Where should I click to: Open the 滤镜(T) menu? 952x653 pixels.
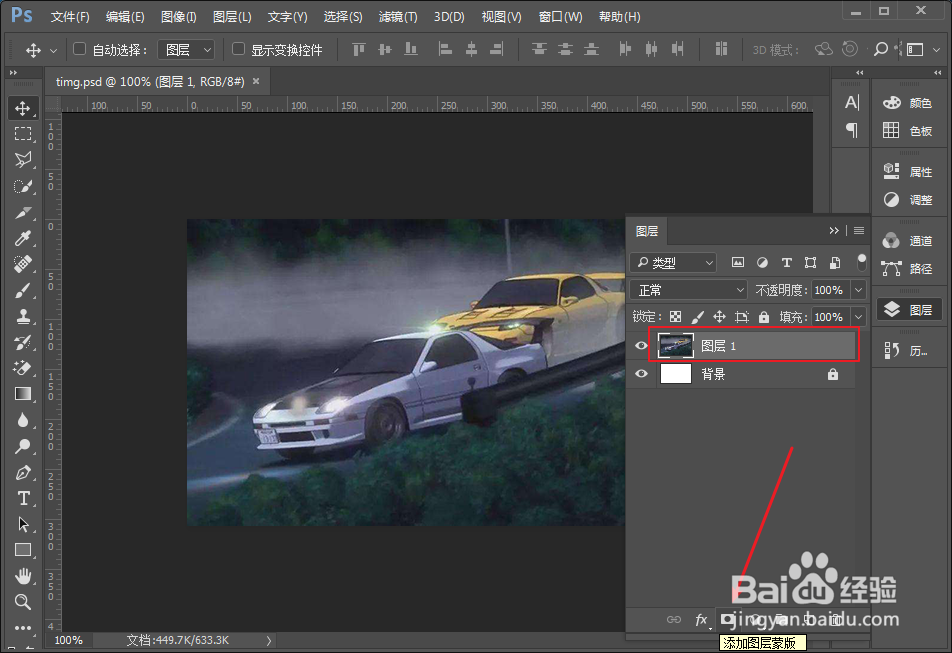pos(398,16)
